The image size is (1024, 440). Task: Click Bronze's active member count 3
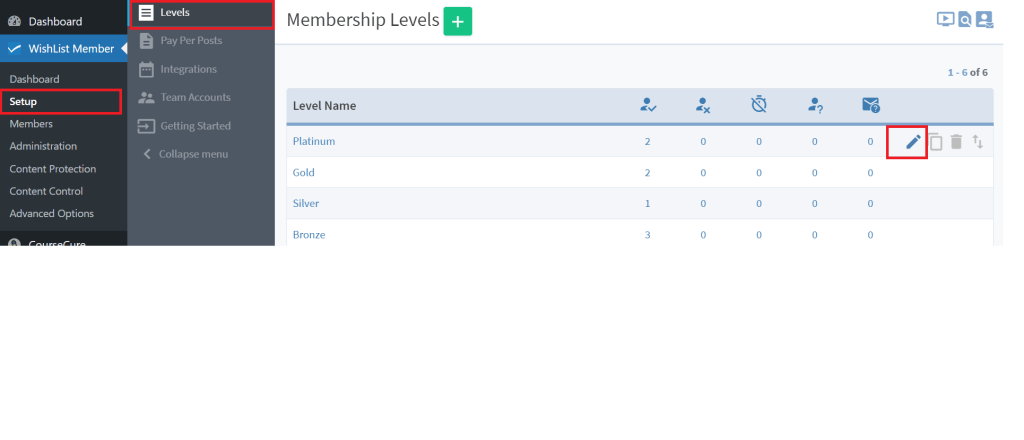648,235
